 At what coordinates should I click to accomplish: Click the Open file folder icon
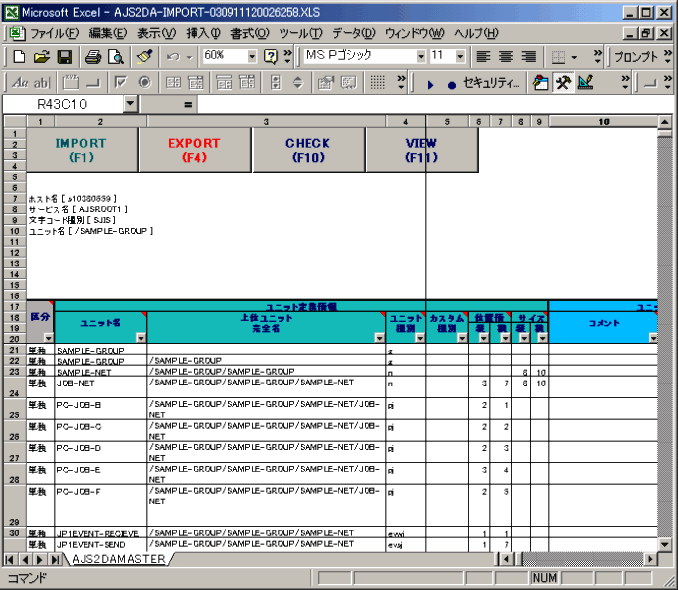42,57
